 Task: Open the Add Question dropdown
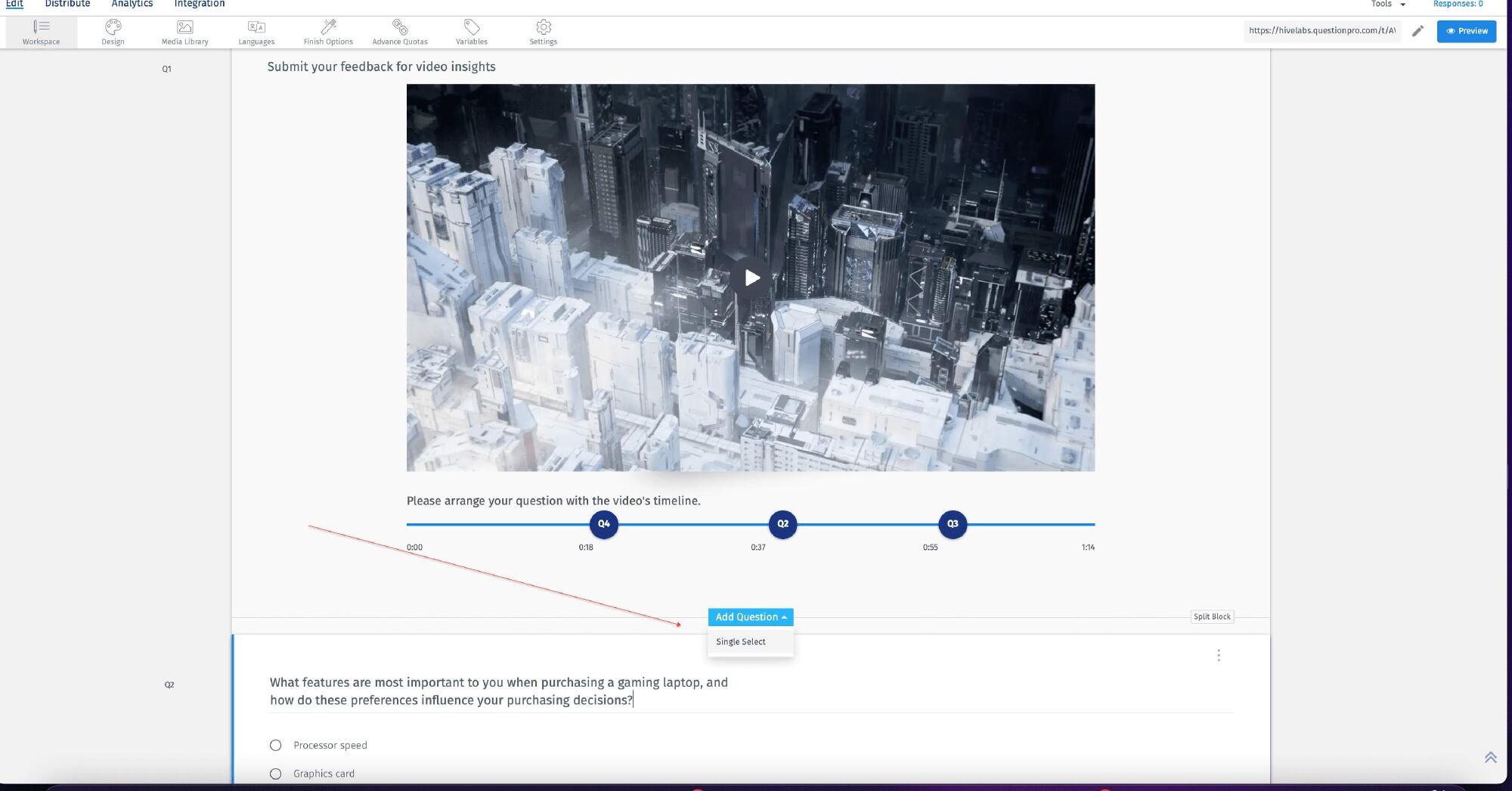[x=750, y=617]
